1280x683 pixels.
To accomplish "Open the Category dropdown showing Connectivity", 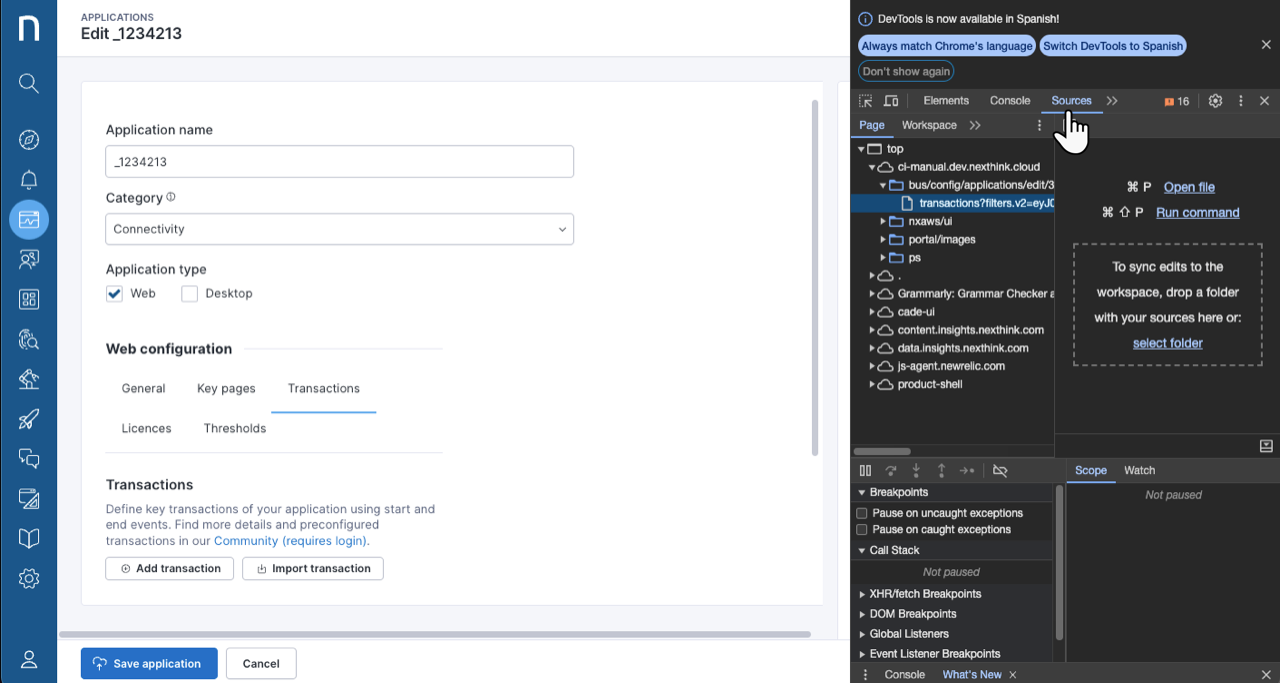I will point(339,229).
